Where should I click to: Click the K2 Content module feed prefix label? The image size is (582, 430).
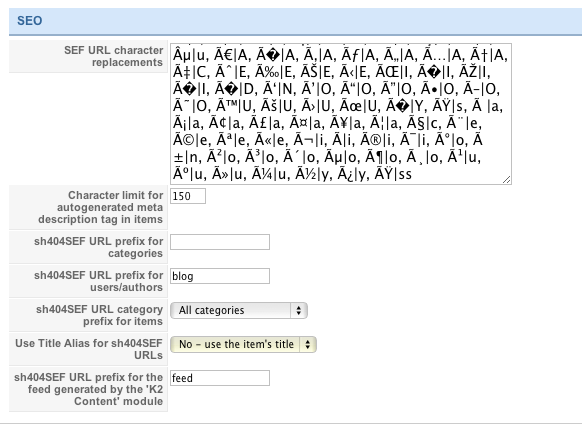click(88, 389)
